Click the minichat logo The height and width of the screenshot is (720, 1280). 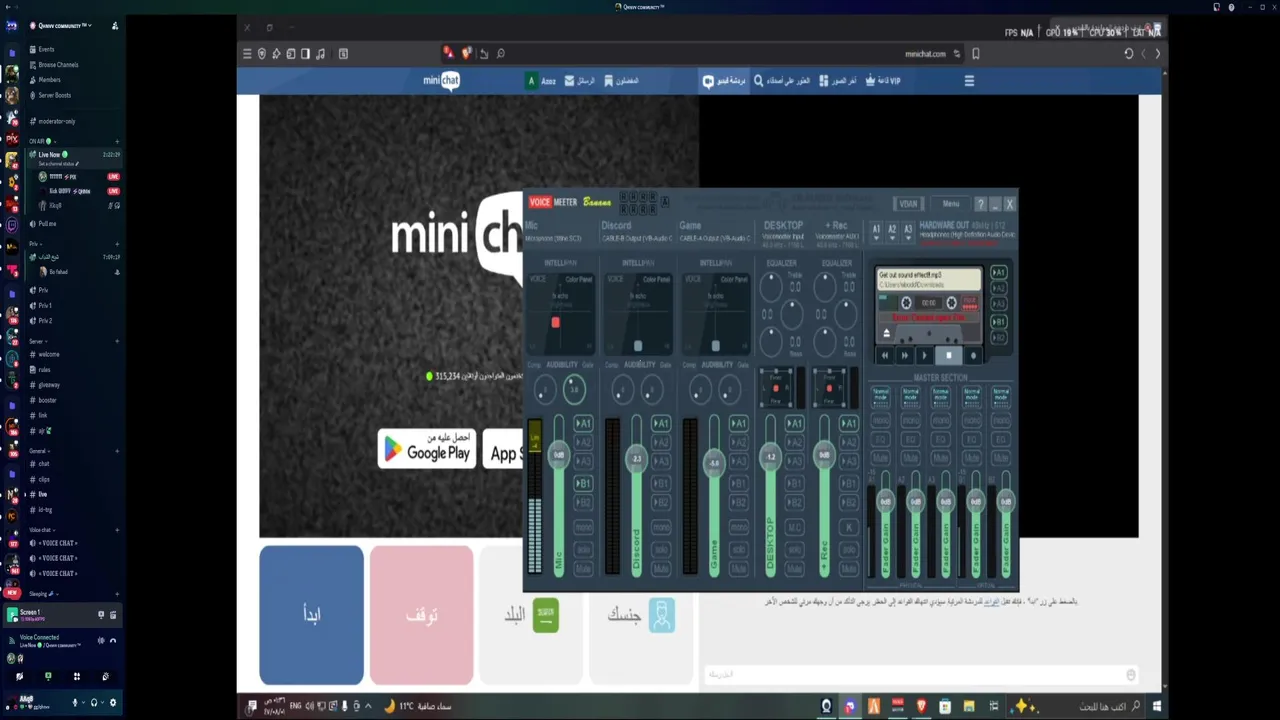pyautogui.click(x=441, y=81)
